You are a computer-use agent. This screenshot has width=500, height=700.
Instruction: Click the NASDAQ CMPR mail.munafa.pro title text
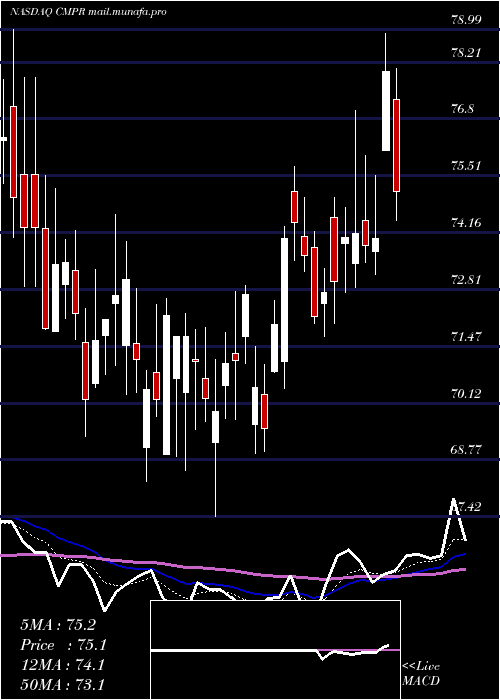pos(88,12)
